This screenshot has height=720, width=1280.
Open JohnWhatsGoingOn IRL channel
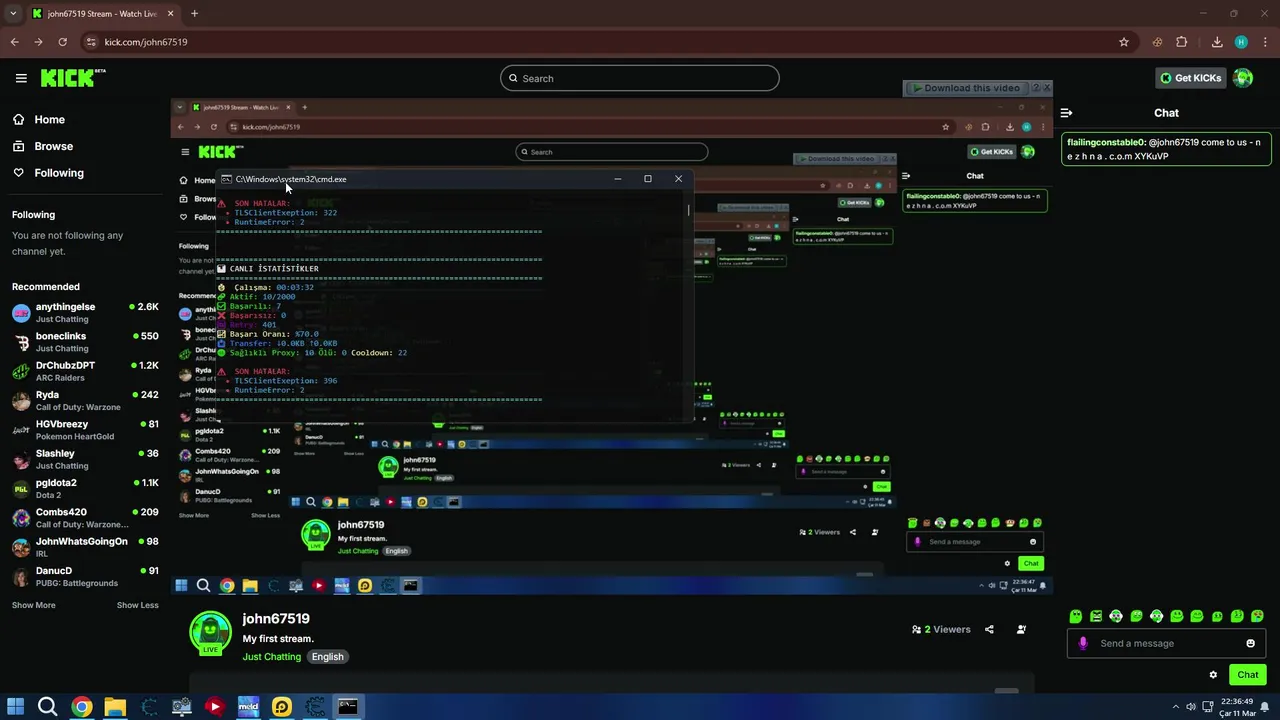85,547
